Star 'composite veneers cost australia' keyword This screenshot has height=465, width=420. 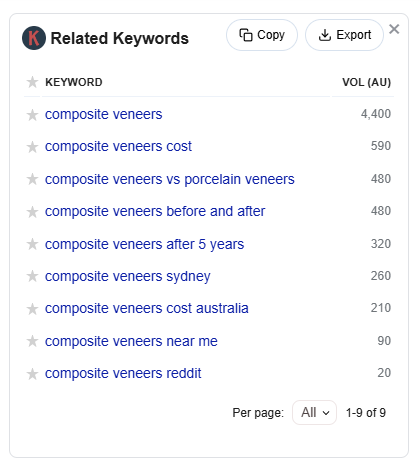pyautogui.click(x=32, y=309)
